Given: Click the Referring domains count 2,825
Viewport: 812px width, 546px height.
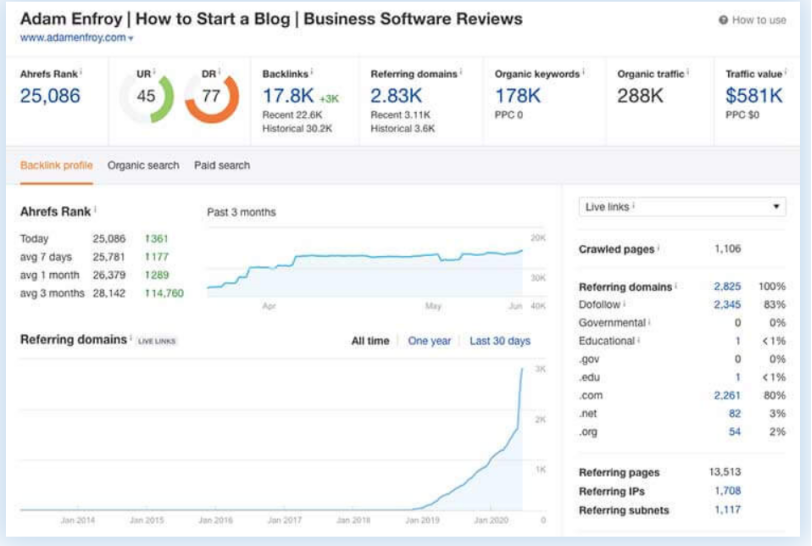Looking at the screenshot, I should 727,286.
